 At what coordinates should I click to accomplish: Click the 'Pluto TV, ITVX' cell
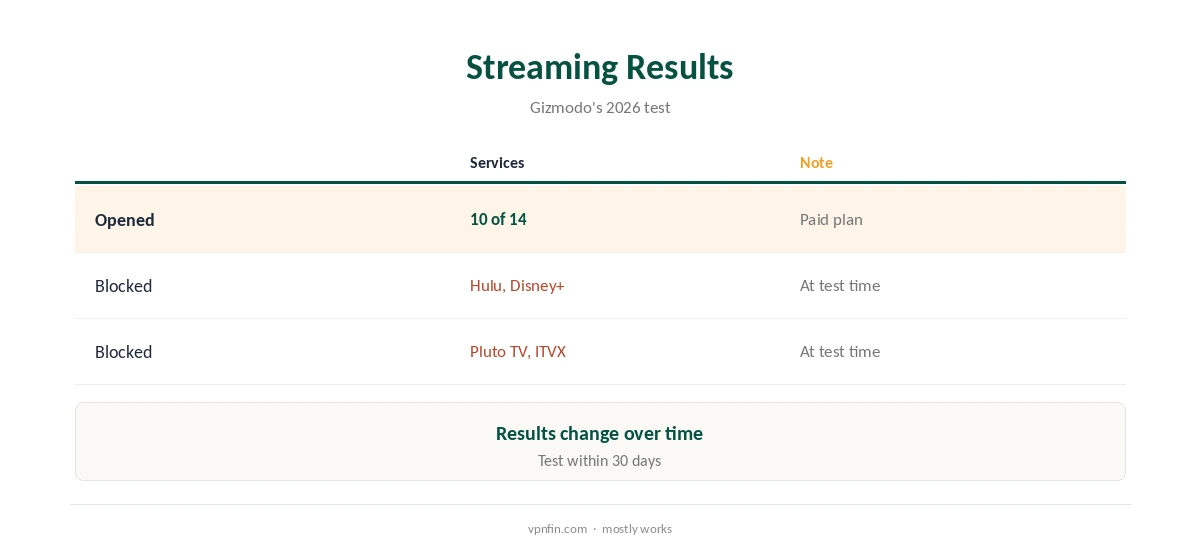(518, 352)
